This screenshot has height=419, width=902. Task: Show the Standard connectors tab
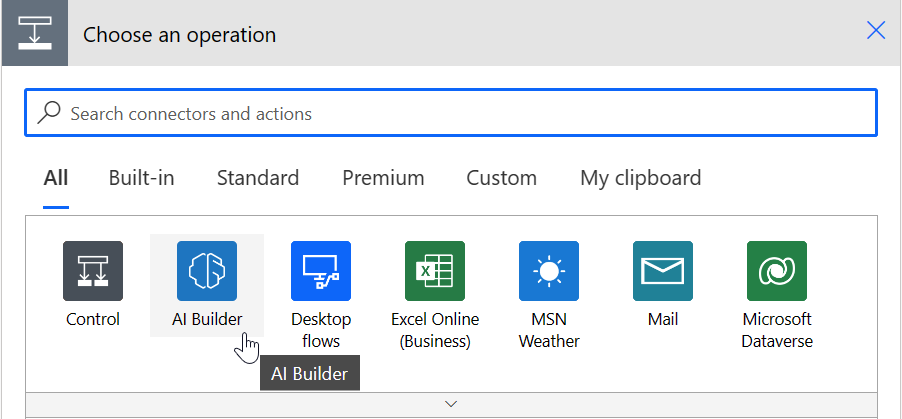258,178
